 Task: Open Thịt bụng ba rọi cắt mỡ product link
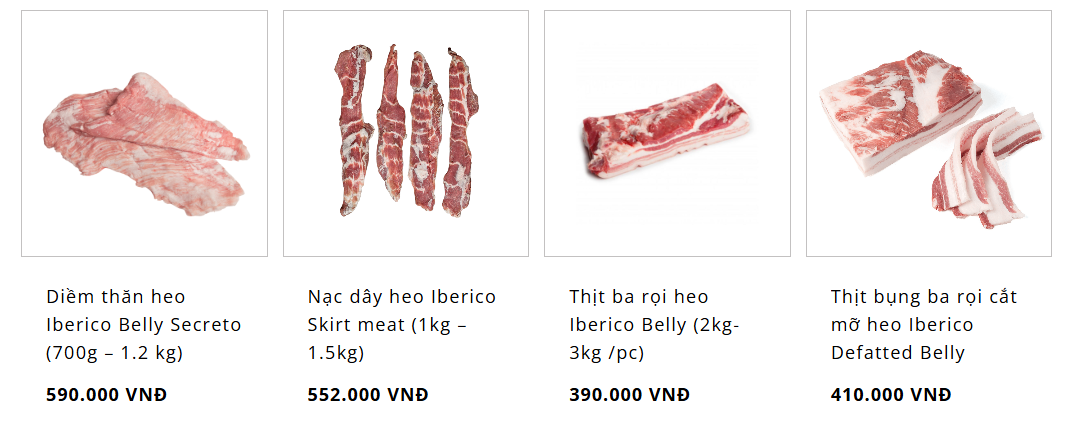(x=924, y=325)
